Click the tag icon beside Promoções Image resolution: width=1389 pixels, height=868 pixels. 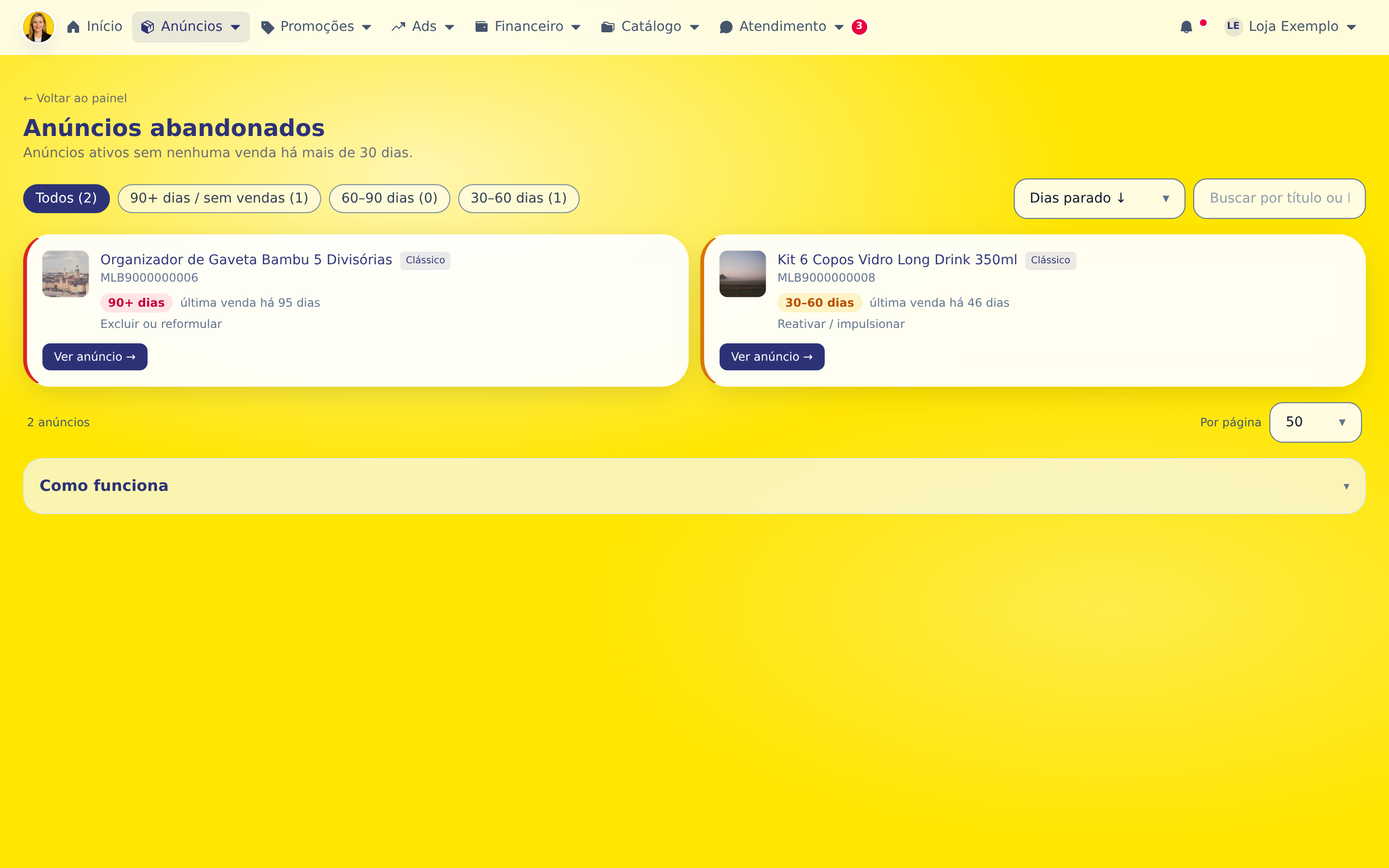pos(267,27)
